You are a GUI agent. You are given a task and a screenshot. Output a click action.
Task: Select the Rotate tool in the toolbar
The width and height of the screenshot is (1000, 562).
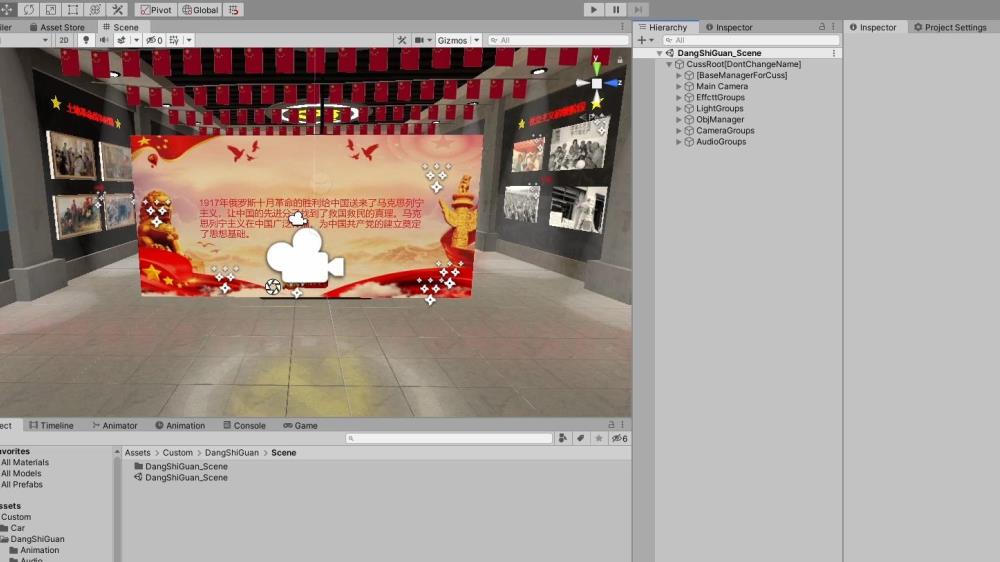(29, 10)
